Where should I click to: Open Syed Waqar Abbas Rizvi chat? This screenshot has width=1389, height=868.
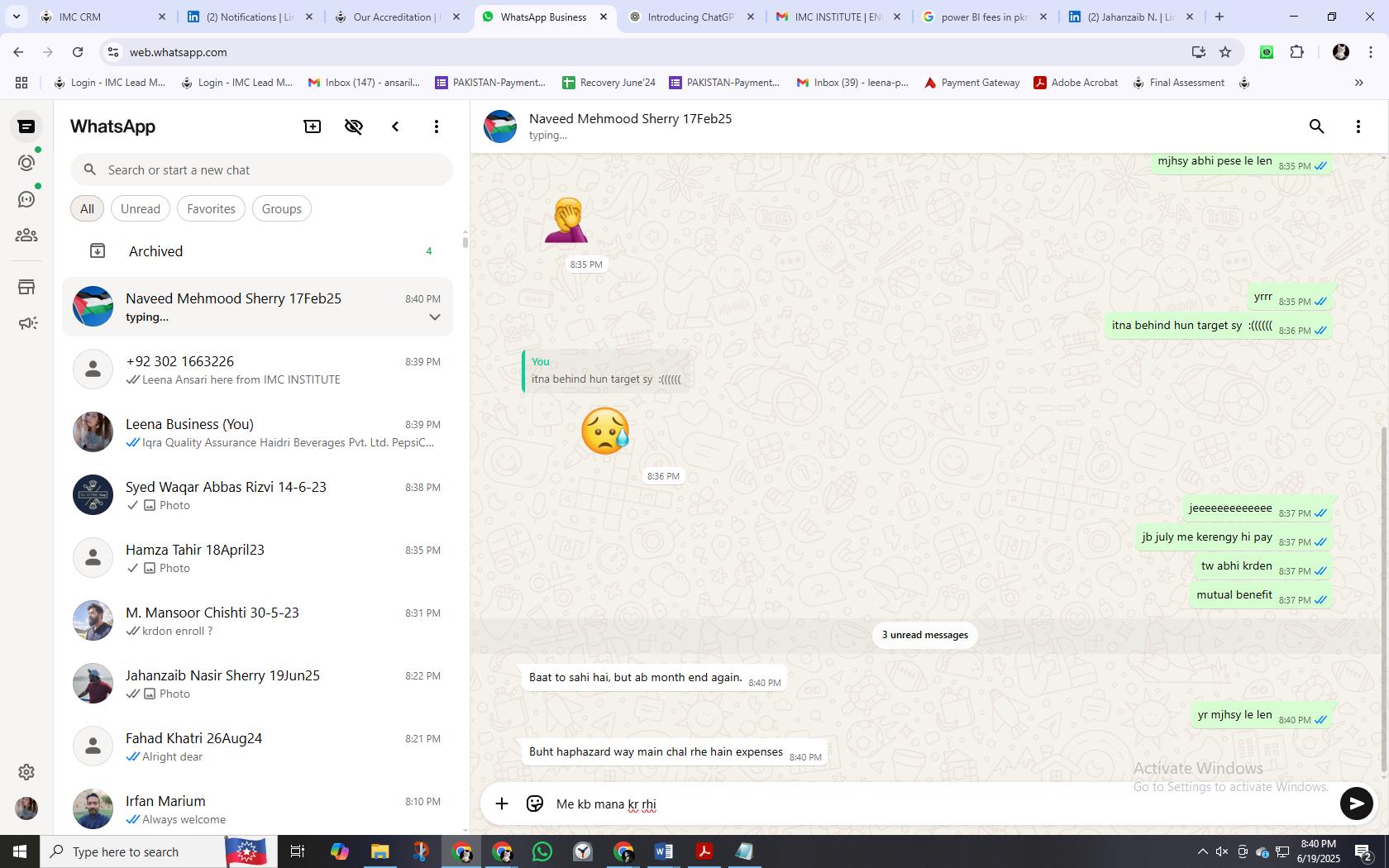click(258, 495)
